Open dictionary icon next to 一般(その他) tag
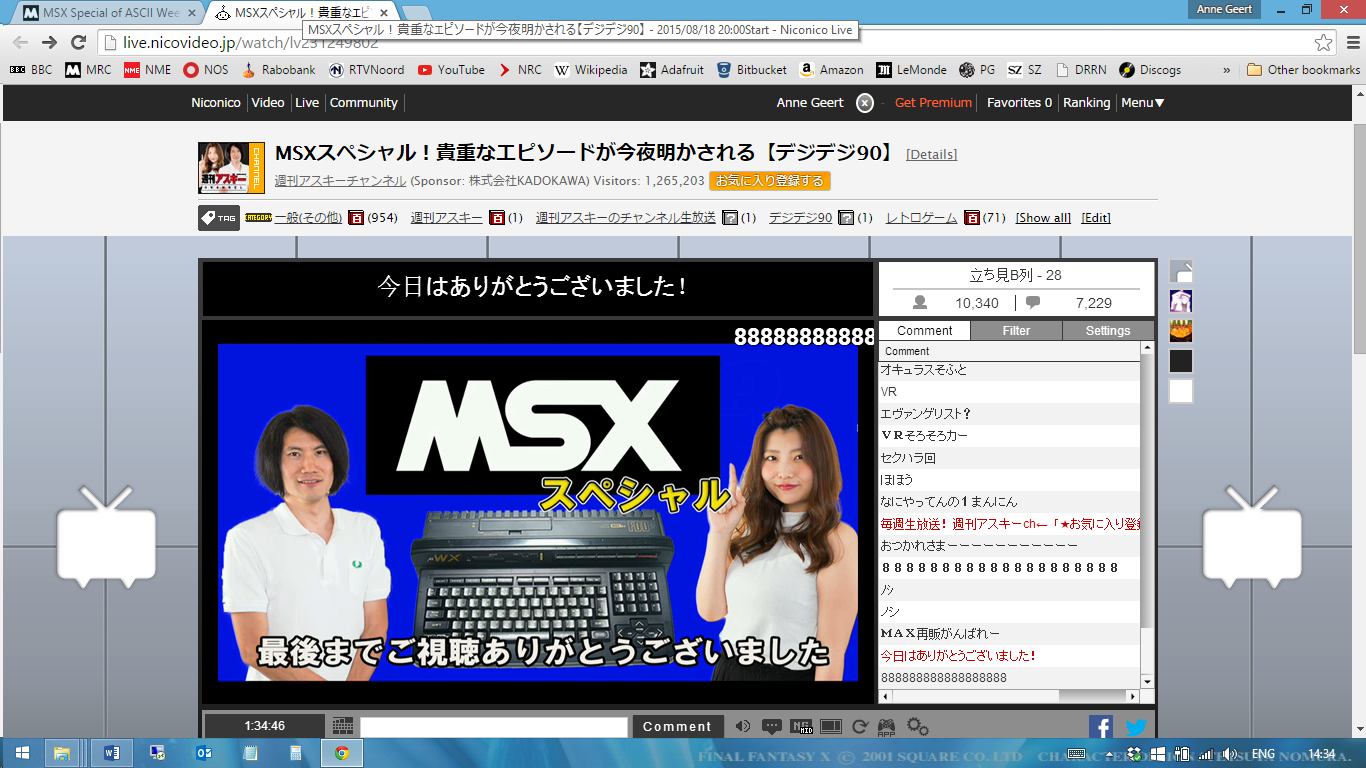1366x768 pixels. 356,218
